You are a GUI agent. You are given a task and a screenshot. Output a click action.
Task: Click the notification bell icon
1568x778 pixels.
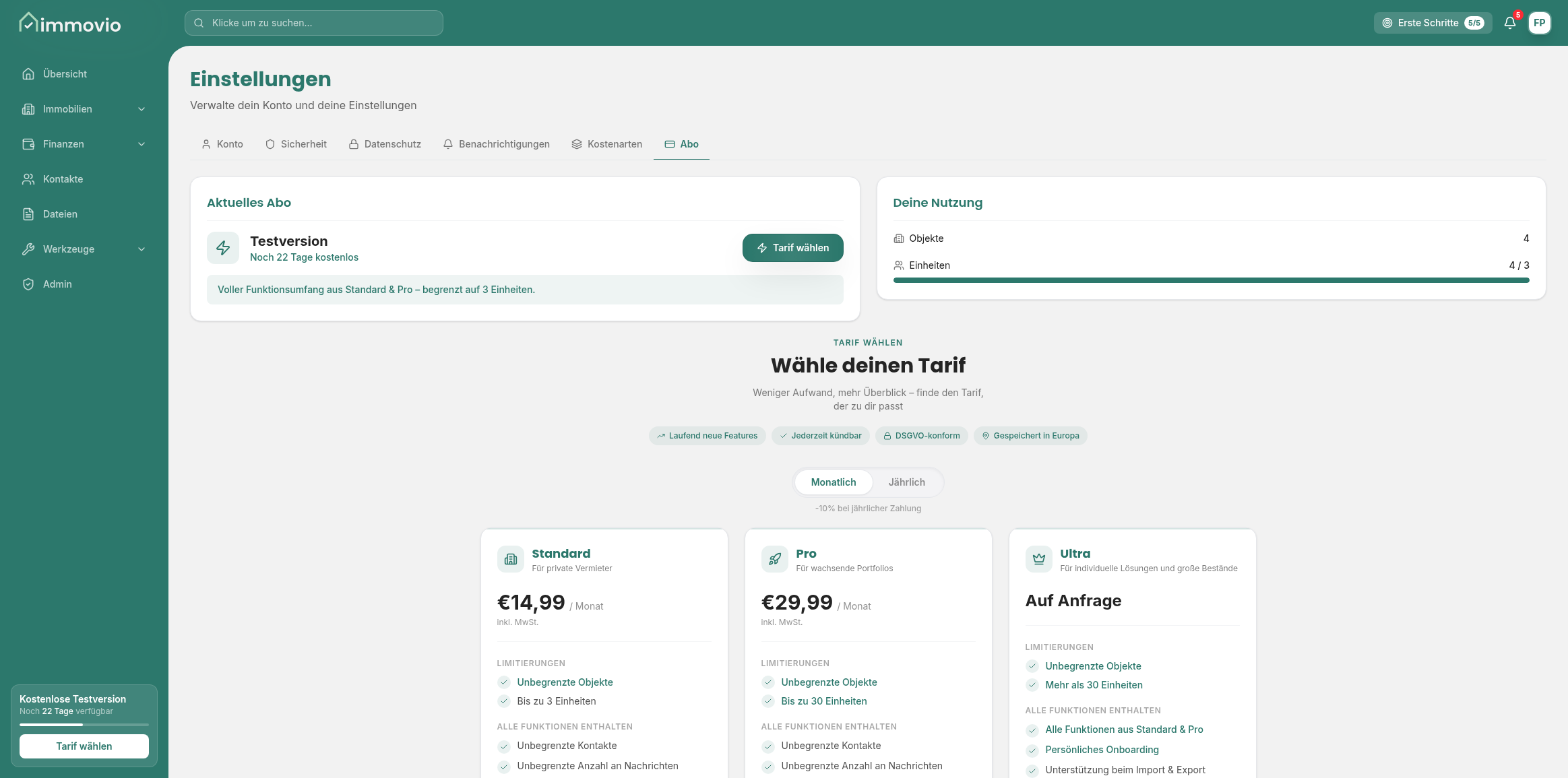tap(1509, 23)
